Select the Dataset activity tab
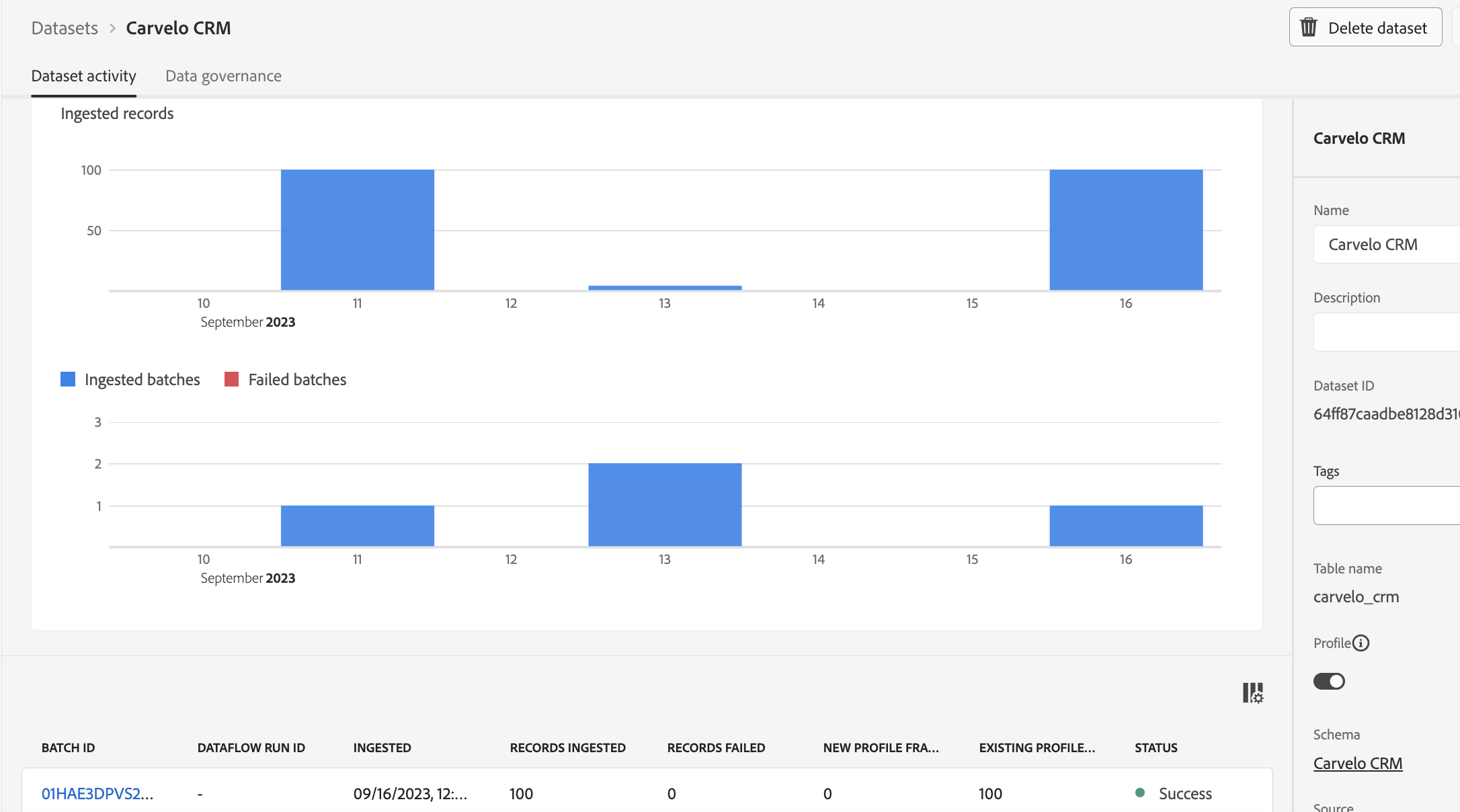The width and height of the screenshot is (1460, 812). click(83, 76)
